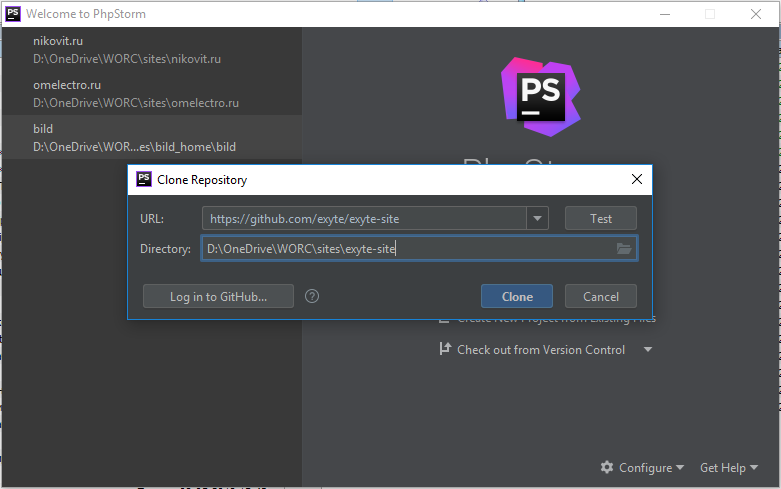Click PhpStorm icon in Clone Repository title
This screenshot has width=781, height=489.
pyautogui.click(x=144, y=179)
